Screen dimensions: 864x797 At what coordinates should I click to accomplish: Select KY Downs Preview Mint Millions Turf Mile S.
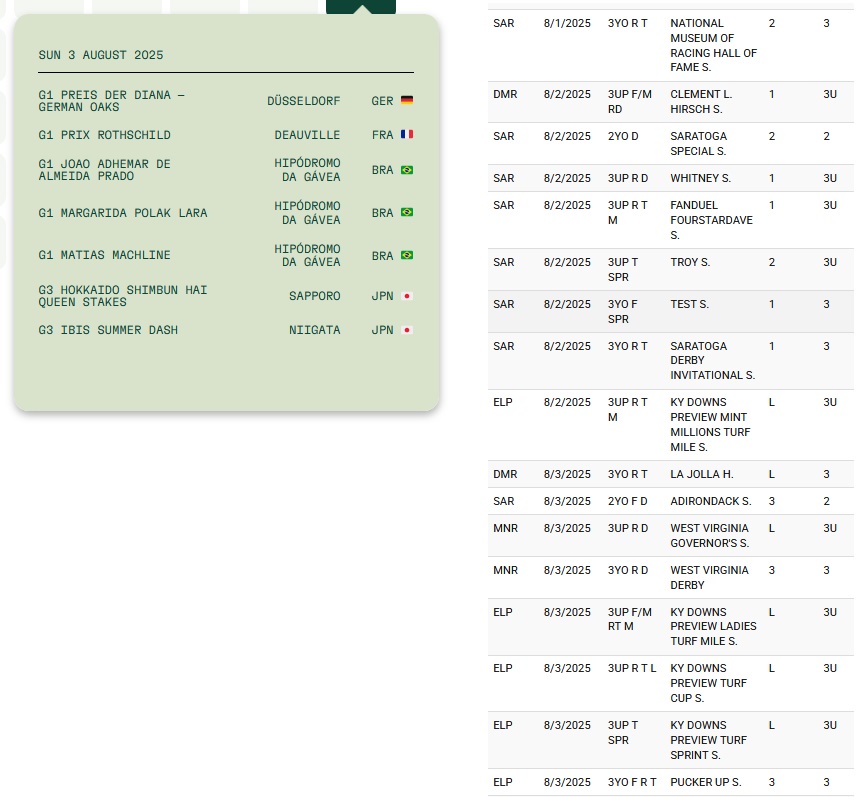[x=710, y=424]
